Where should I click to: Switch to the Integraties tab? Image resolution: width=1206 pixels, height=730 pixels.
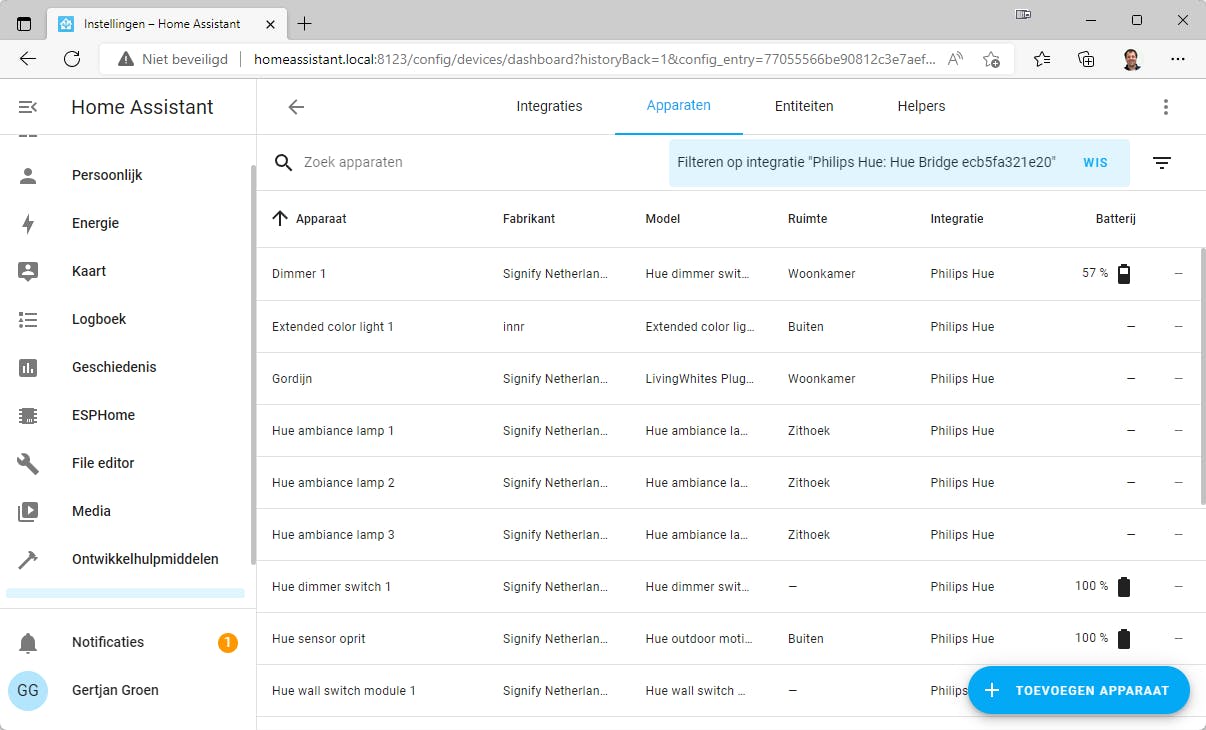pos(549,106)
